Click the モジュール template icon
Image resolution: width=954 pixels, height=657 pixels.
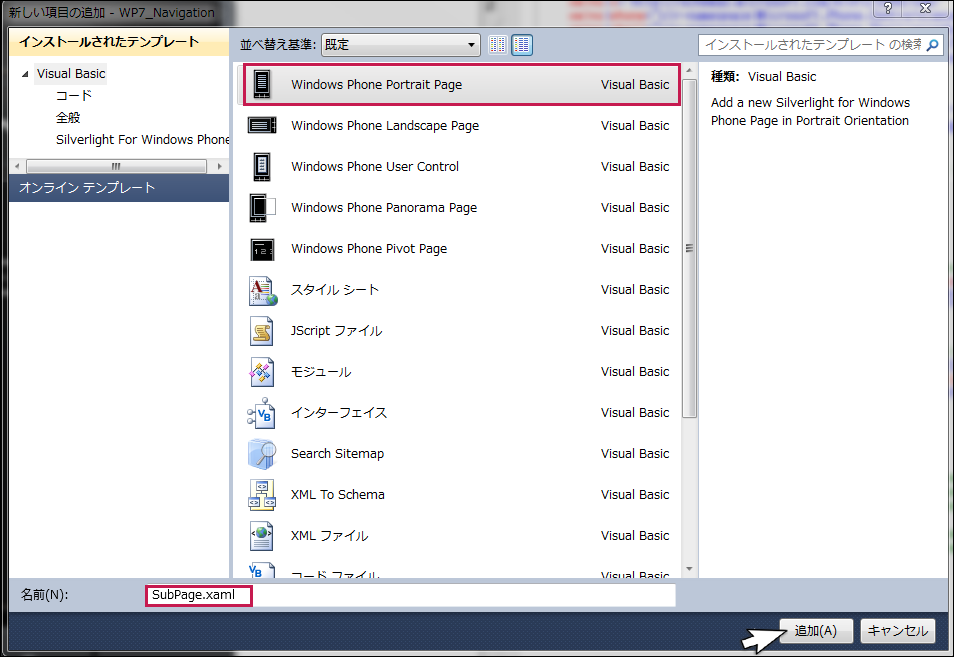click(x=262, y=372)
